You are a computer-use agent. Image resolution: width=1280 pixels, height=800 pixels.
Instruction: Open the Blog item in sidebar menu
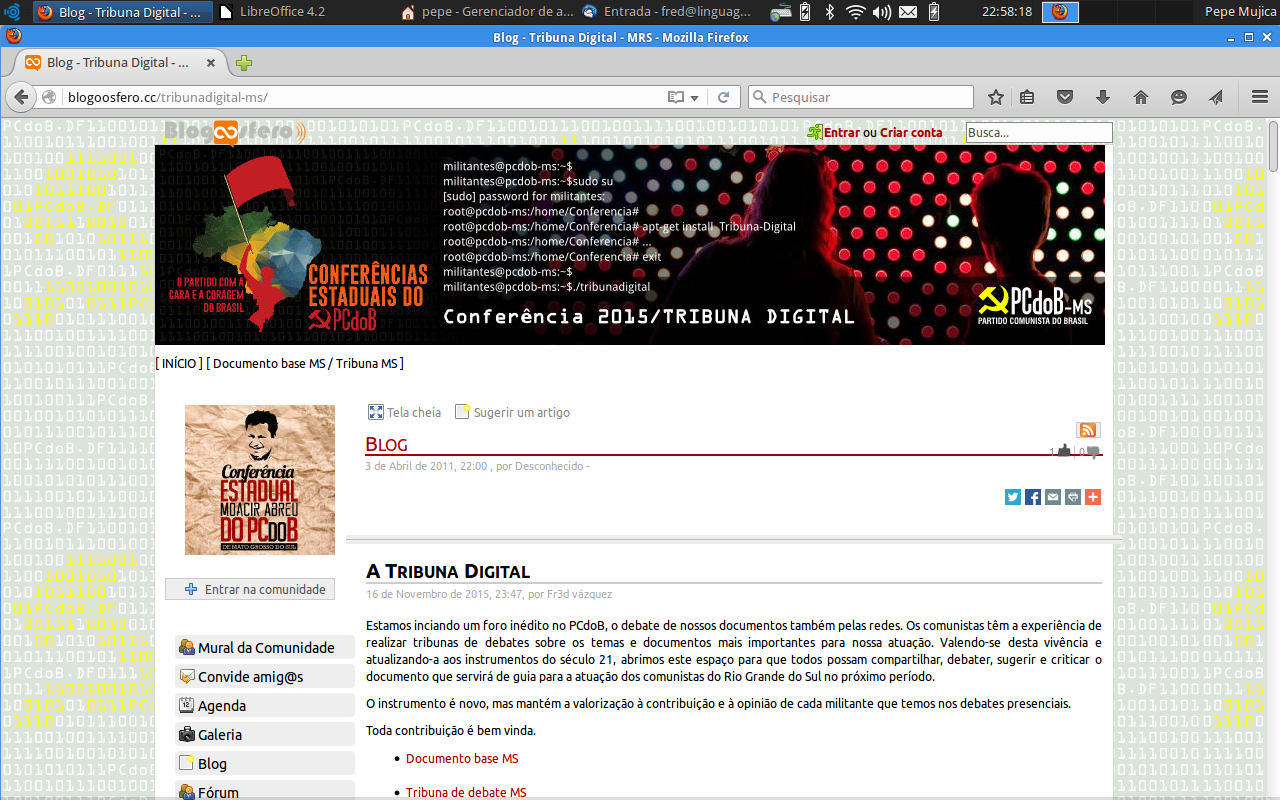(x=212, y=763)
